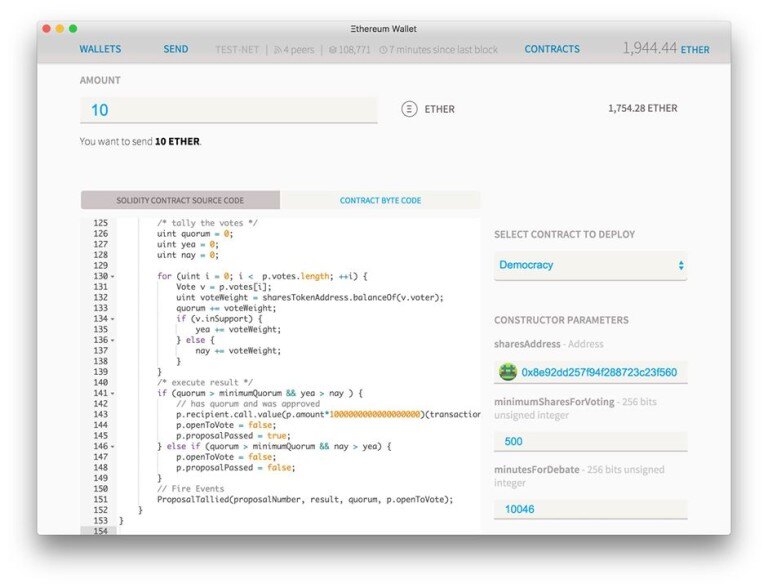Open the Contracts section
768x588 pixels.
(552, 49)
